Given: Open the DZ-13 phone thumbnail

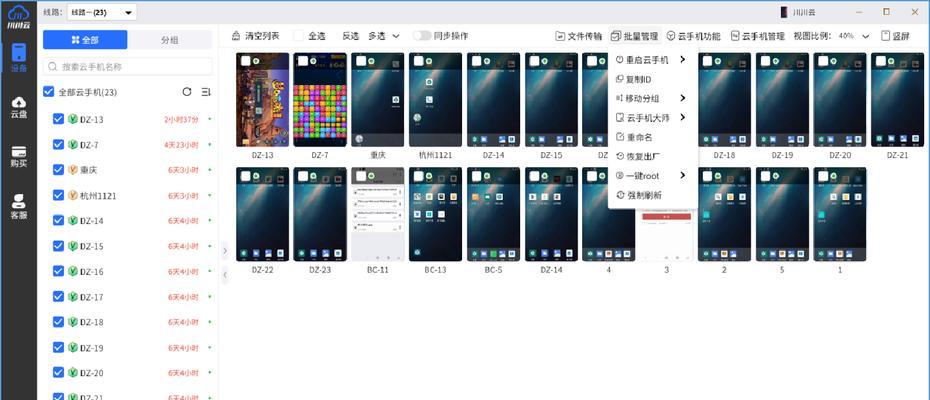Looking at the screenshot, I should [x=262, y=100].
